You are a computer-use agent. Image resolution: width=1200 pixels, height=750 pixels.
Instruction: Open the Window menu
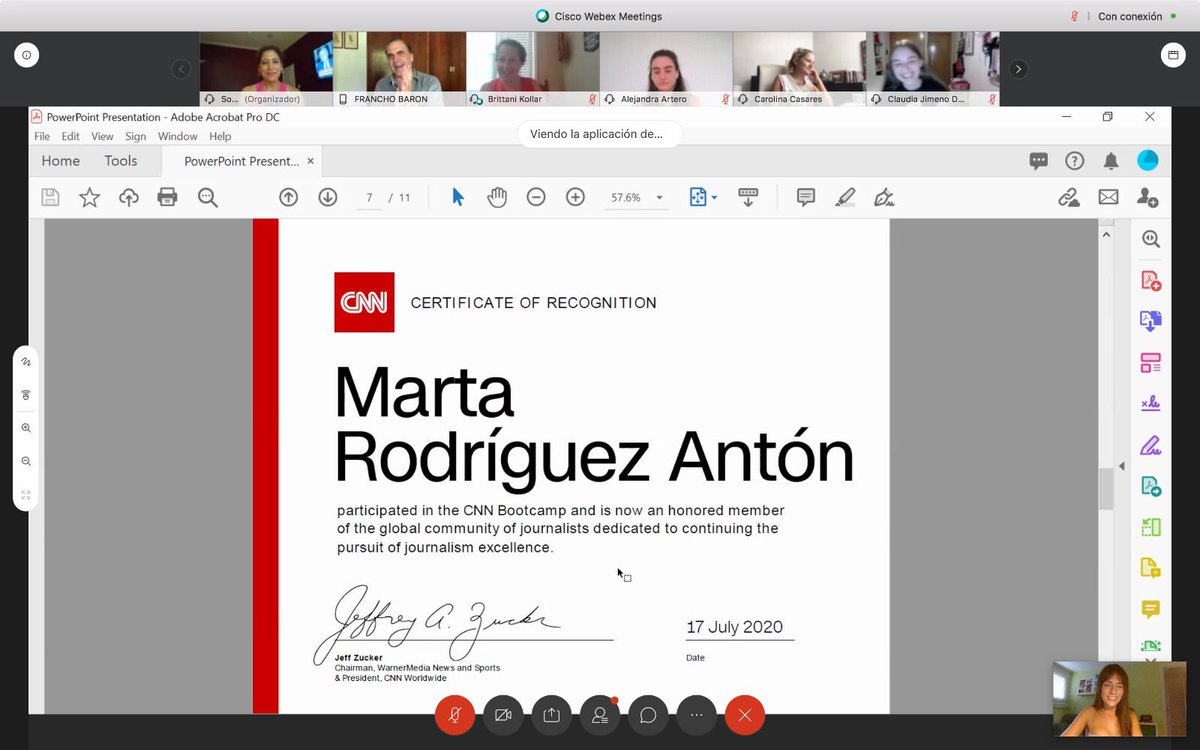click(177, 136)
